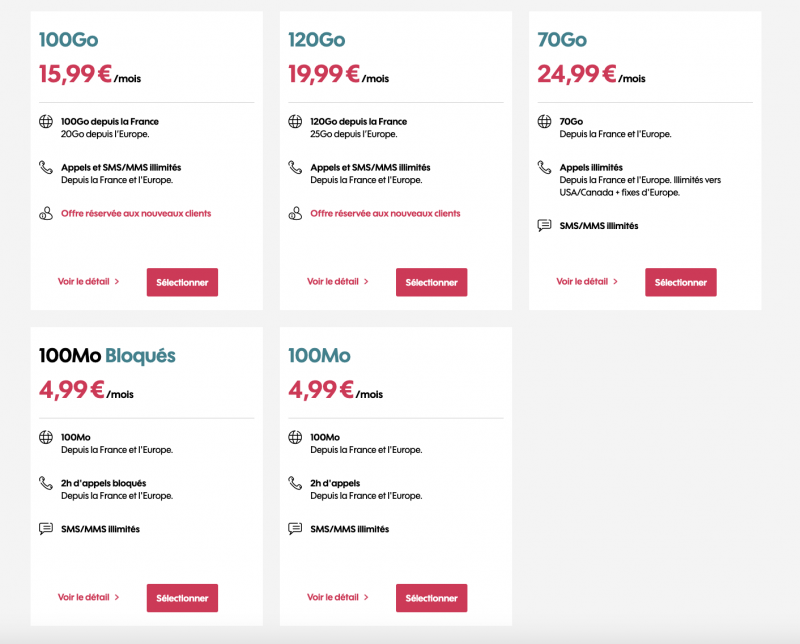
Task: Click the SMS bubble icon in the 100Mo Bloqués plan
Action: [x=45, y=529]
